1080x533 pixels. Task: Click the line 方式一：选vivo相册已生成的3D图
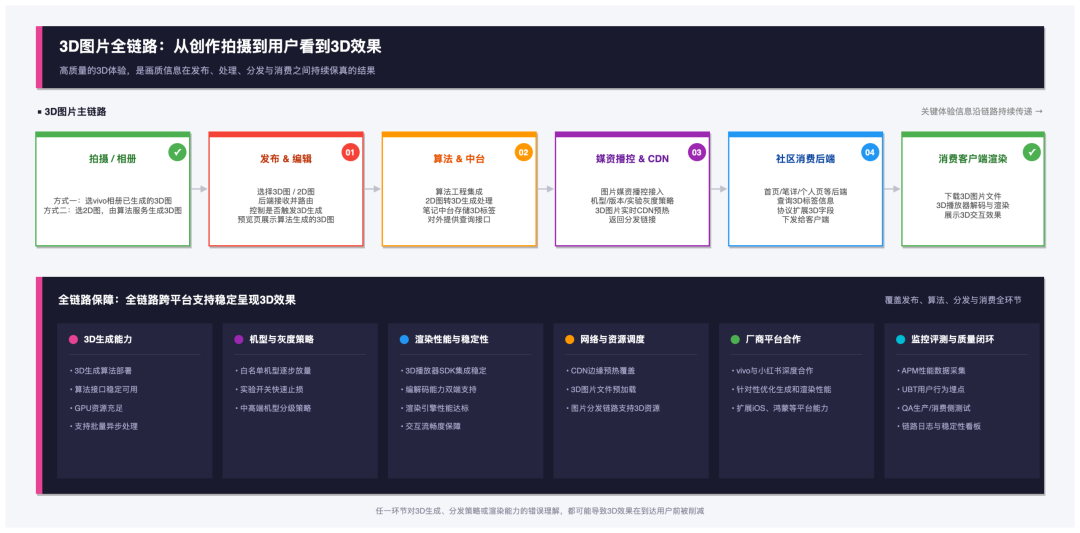point(113,200)
